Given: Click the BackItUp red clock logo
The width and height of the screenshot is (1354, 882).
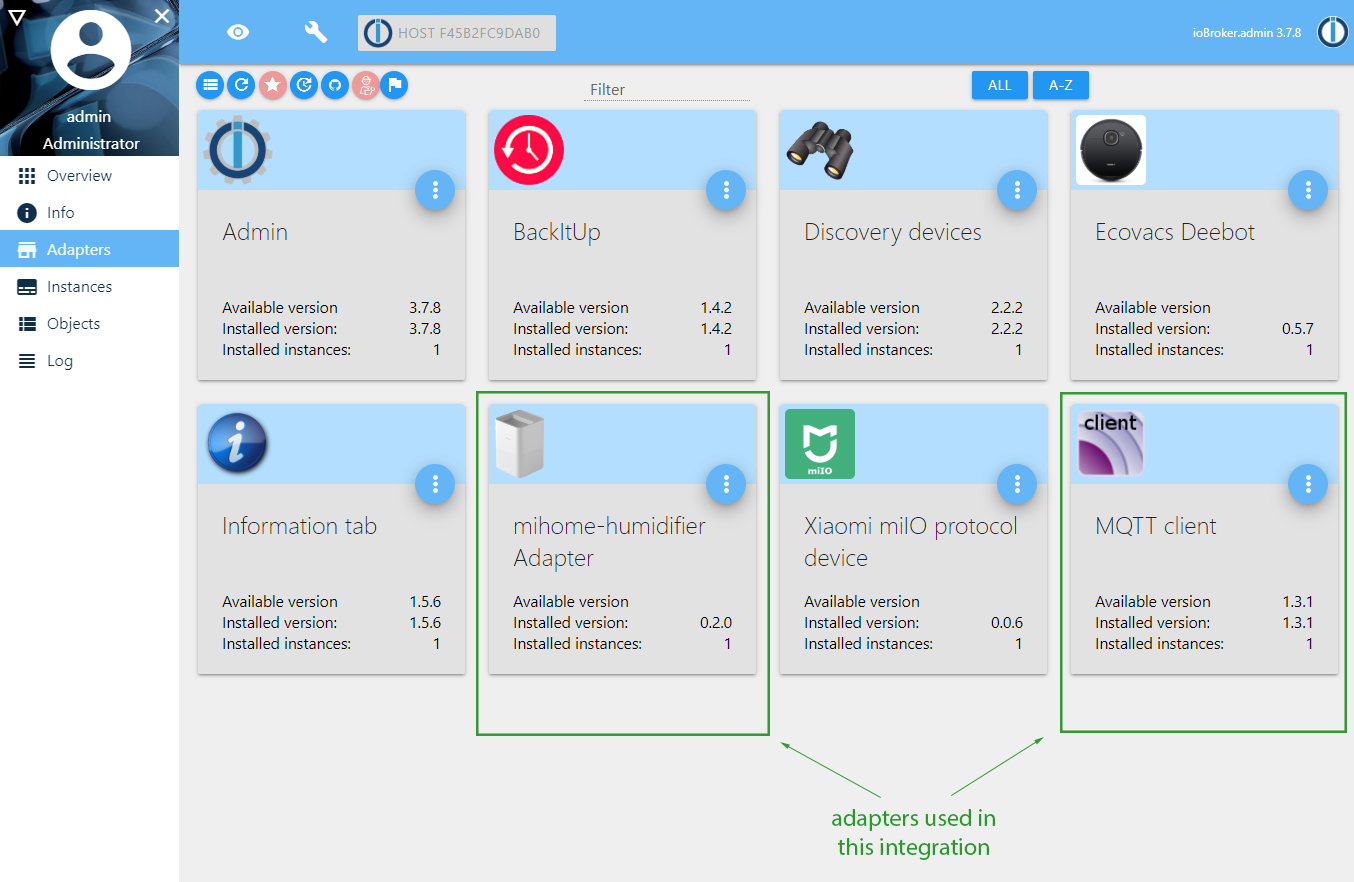Looking at the screenshot, I should tap(529, 150).
